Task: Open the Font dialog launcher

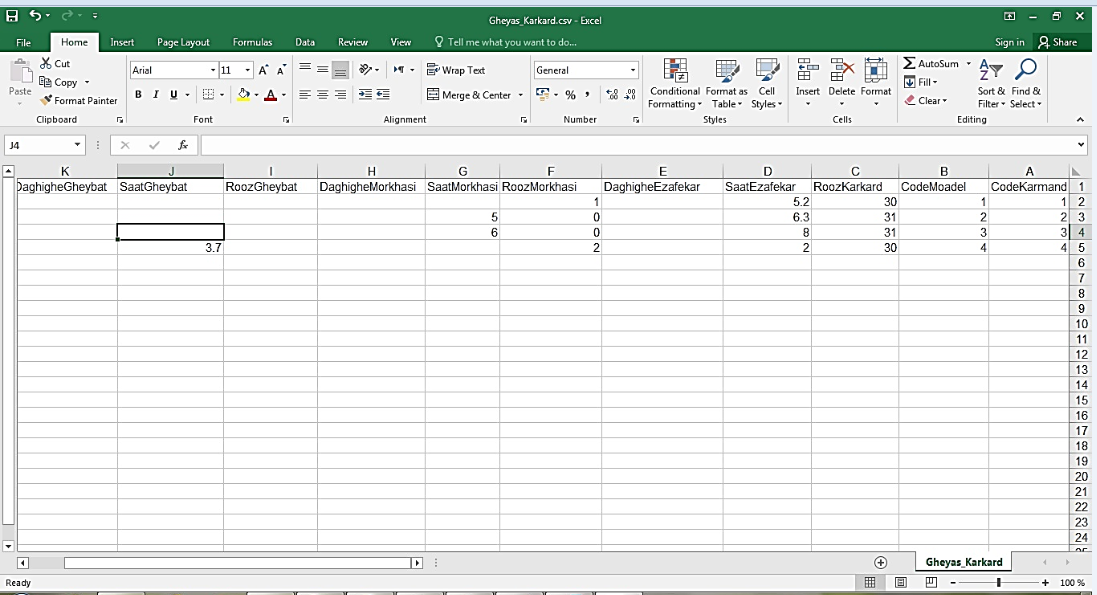Action: point(285,120)
